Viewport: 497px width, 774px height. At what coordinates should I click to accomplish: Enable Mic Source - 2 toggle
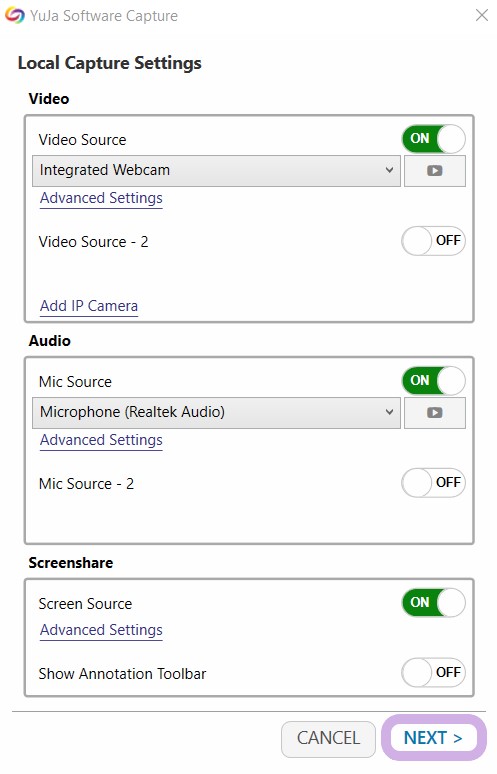[x=433, y=483]
